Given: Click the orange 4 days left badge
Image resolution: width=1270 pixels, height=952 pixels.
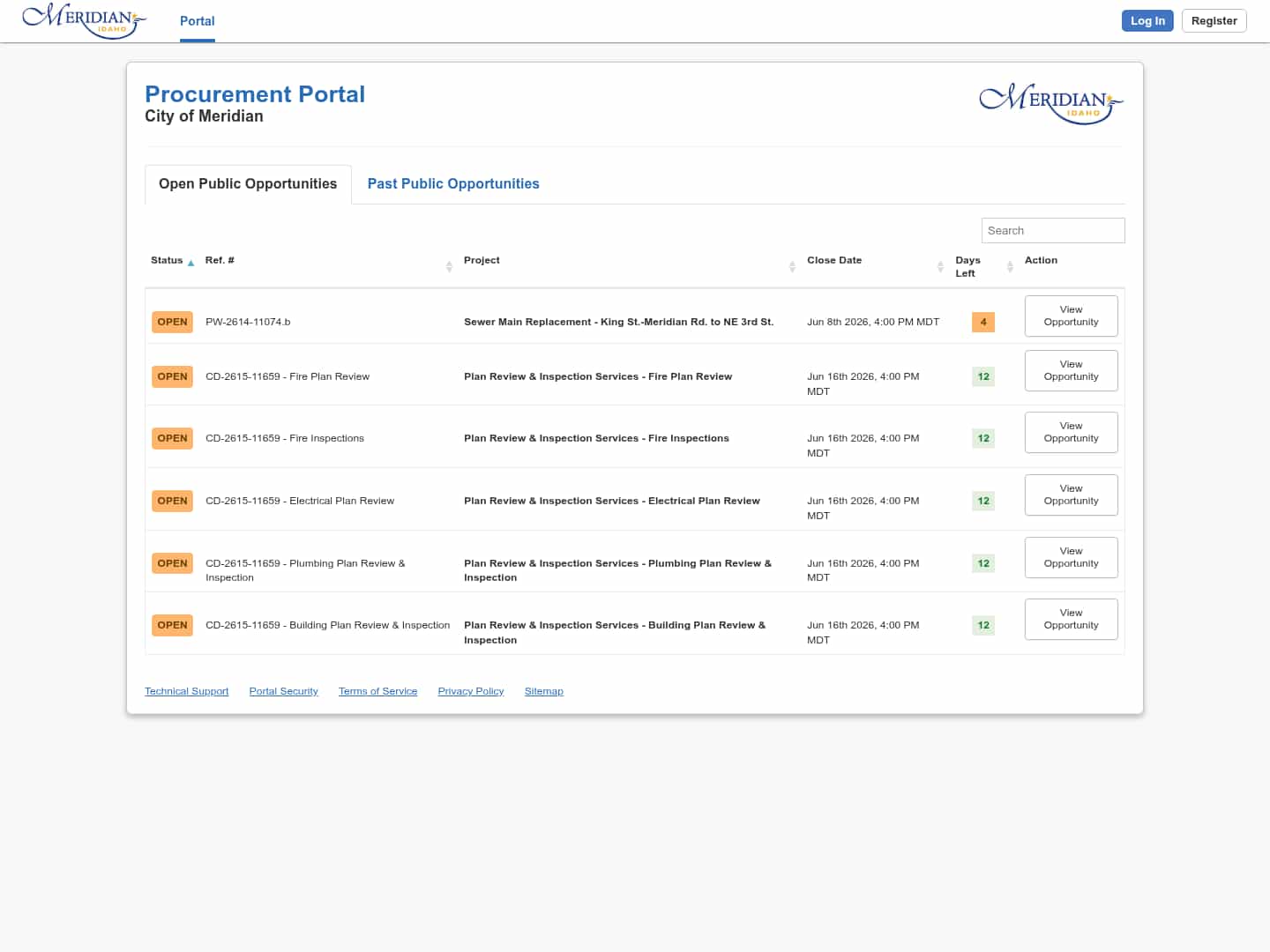Looking at the screenshot, I should point(983,322).
